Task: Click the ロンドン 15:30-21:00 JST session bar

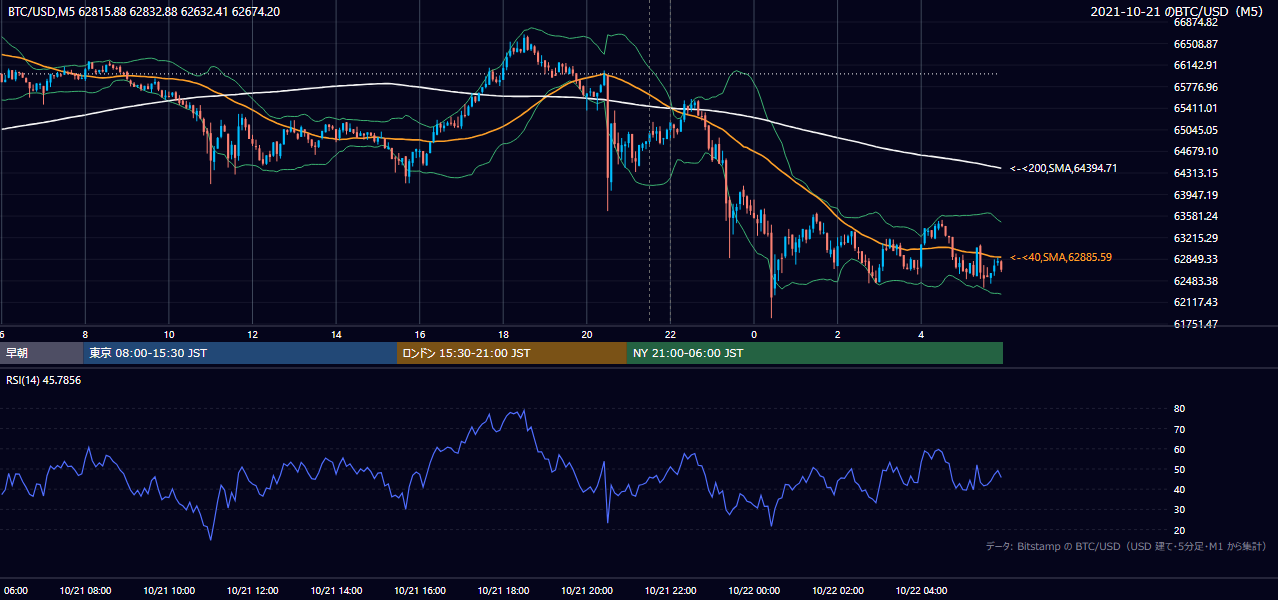Action: pos(512,353)
